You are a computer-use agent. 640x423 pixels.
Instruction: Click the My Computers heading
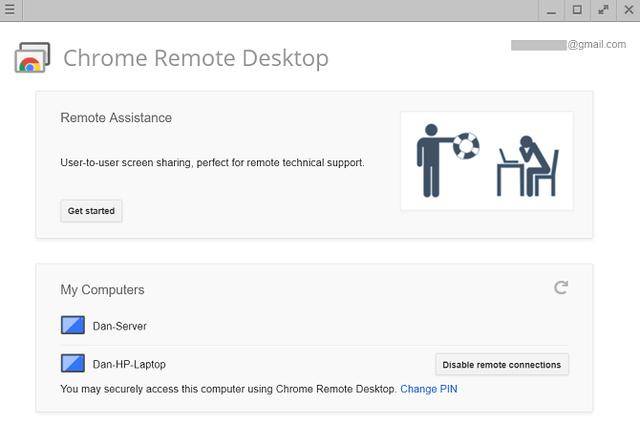click(x=102, y=290)
